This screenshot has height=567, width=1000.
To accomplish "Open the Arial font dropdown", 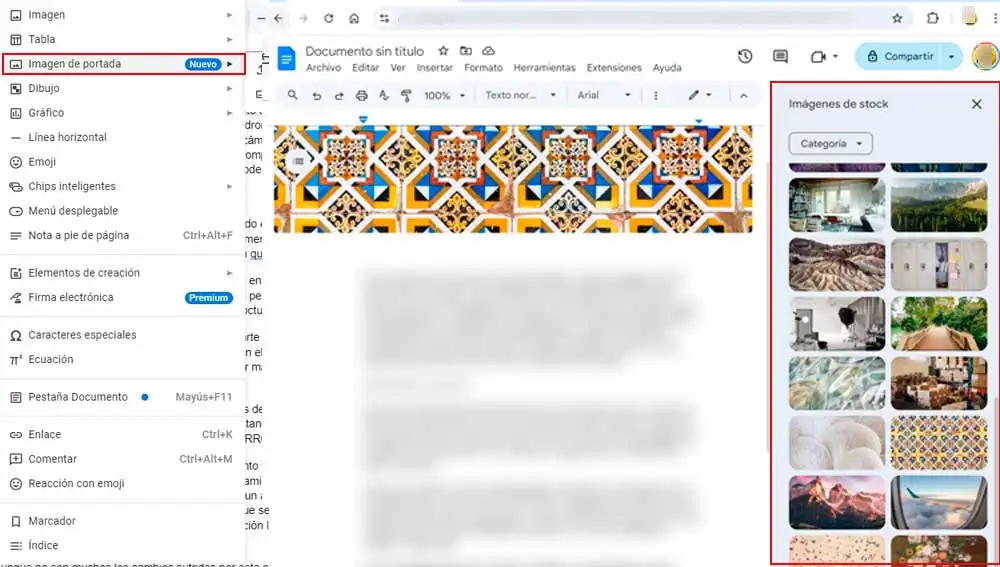I will pos(603,95).
